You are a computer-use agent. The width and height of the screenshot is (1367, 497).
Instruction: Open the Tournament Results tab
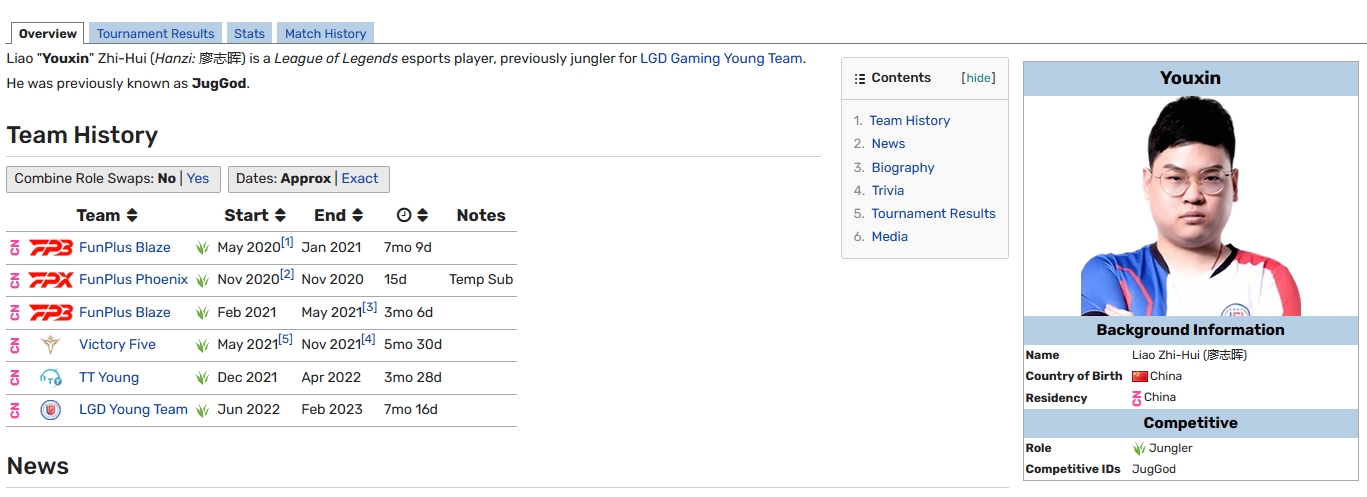pyautogui.click(x=155, y=34)
